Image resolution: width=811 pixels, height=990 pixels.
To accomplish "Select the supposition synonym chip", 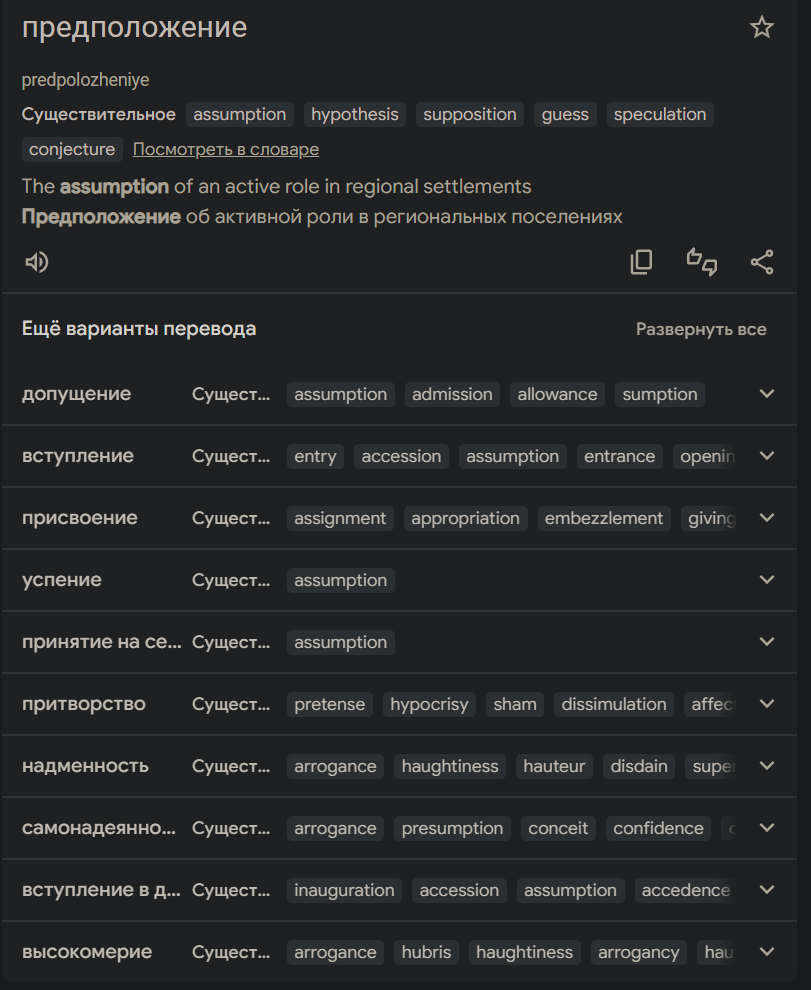I will [470, 115].
